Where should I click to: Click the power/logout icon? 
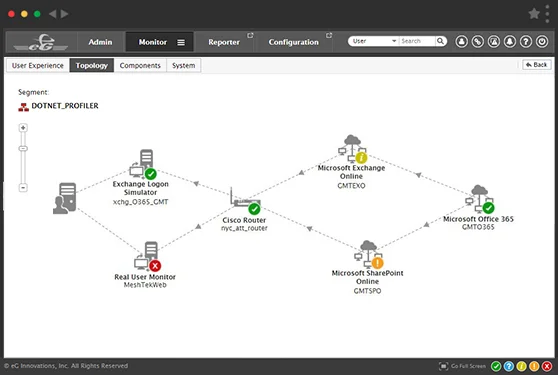[542, 42]
